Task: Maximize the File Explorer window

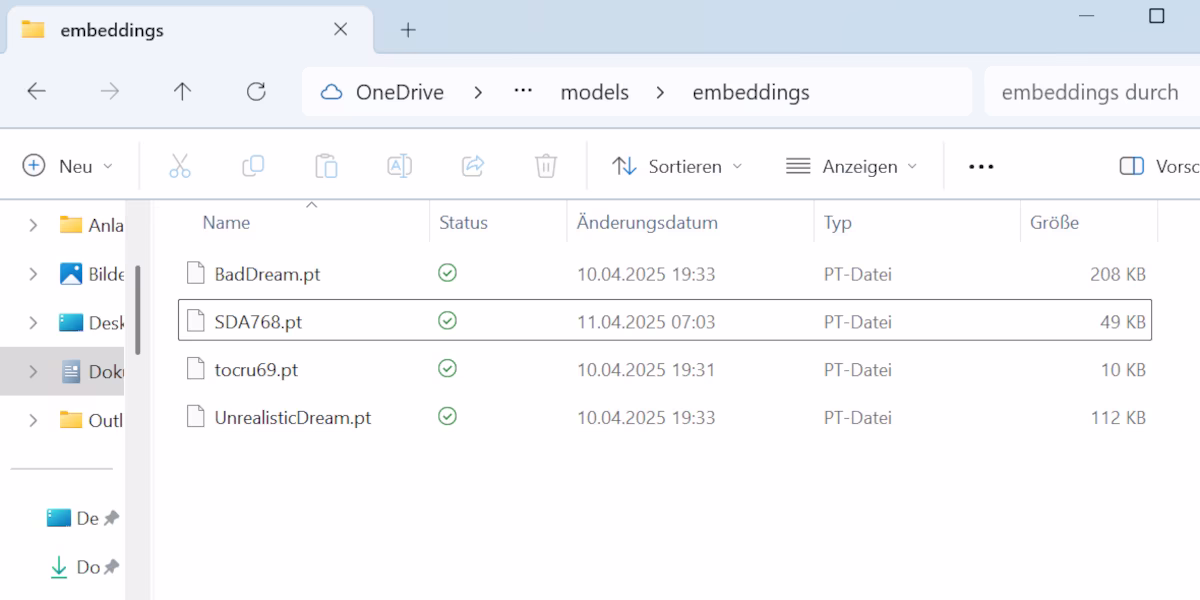Action: [1157, 16]
